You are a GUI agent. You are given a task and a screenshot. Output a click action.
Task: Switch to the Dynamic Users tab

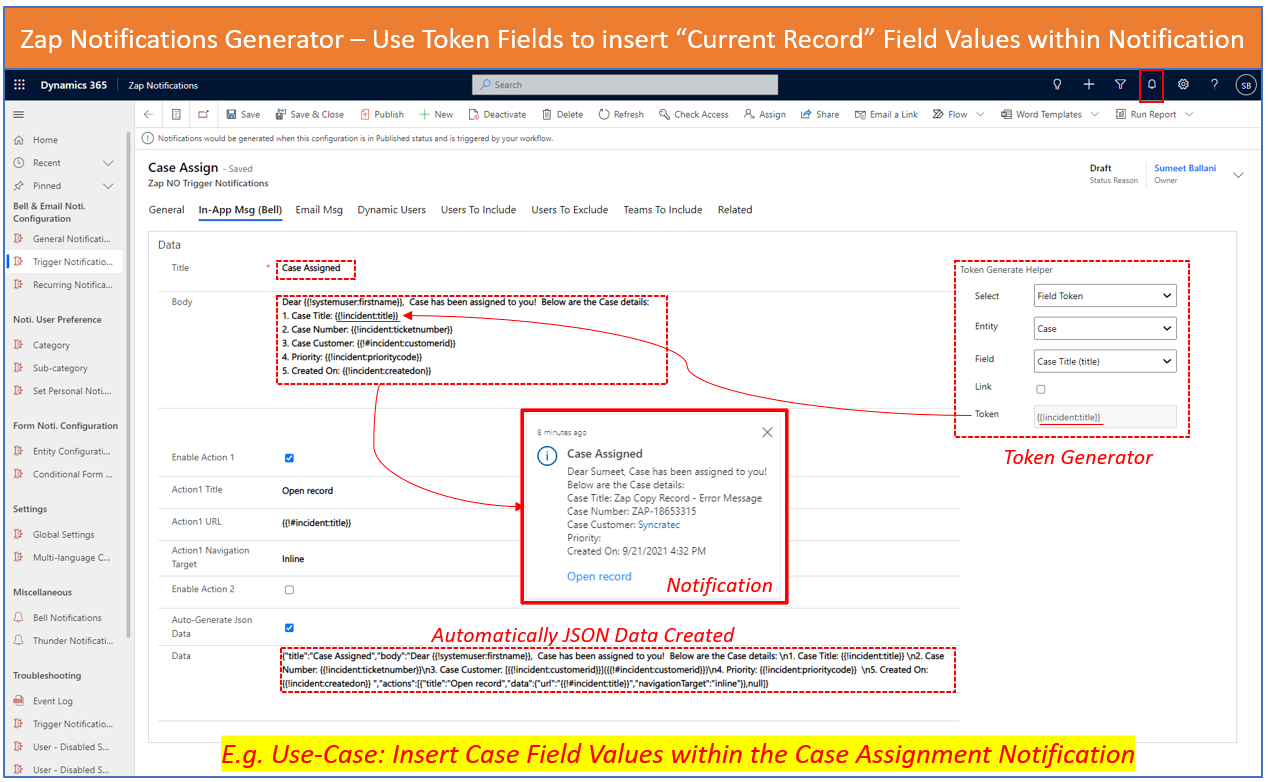pos(392,210)
